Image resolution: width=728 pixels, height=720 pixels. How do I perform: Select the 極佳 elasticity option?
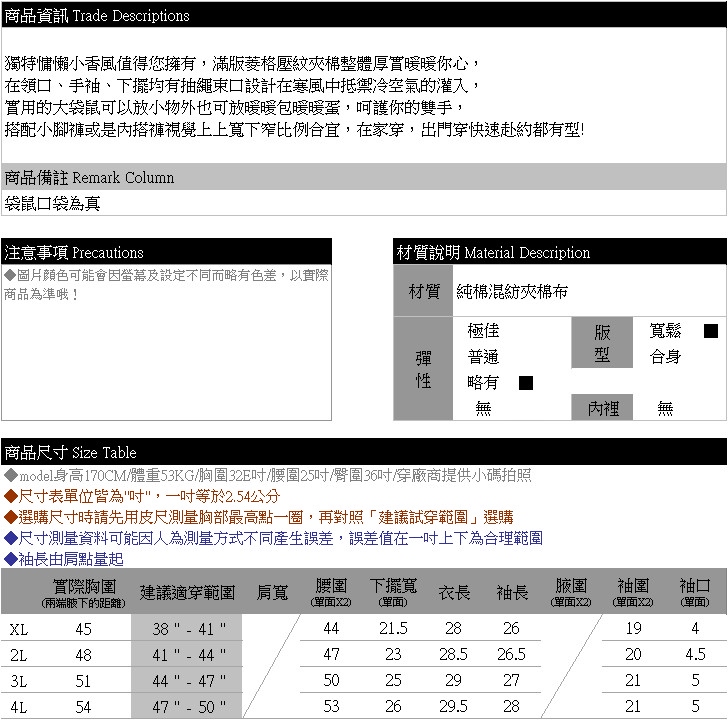pyautogui.click(x=483, y=331)
